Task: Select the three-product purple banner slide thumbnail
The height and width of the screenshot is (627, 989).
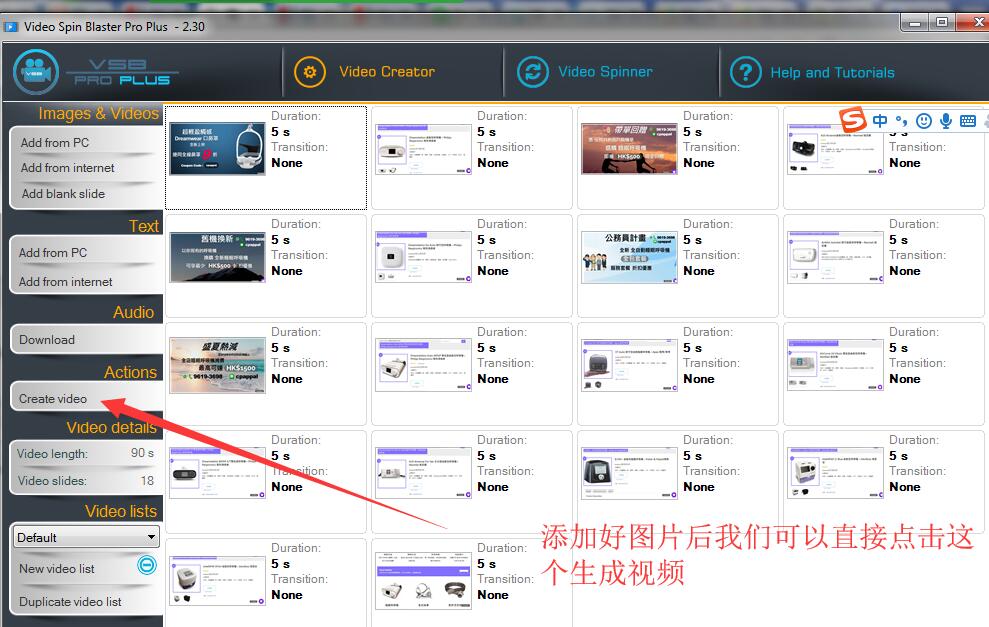Action: (x=423, y=581)
